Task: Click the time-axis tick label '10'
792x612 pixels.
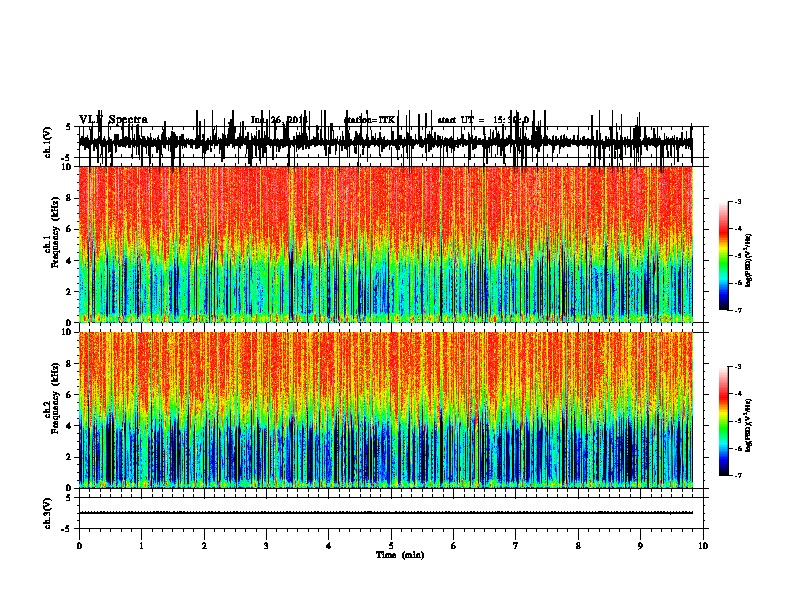Action: 703,546
